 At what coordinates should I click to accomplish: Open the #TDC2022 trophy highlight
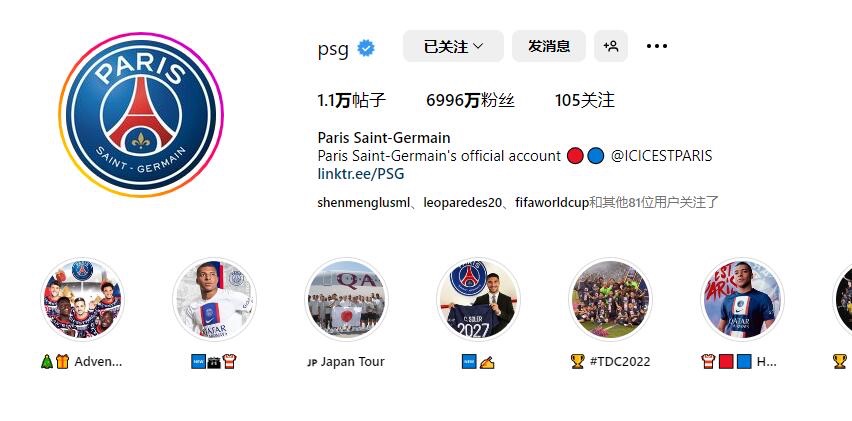611,300
